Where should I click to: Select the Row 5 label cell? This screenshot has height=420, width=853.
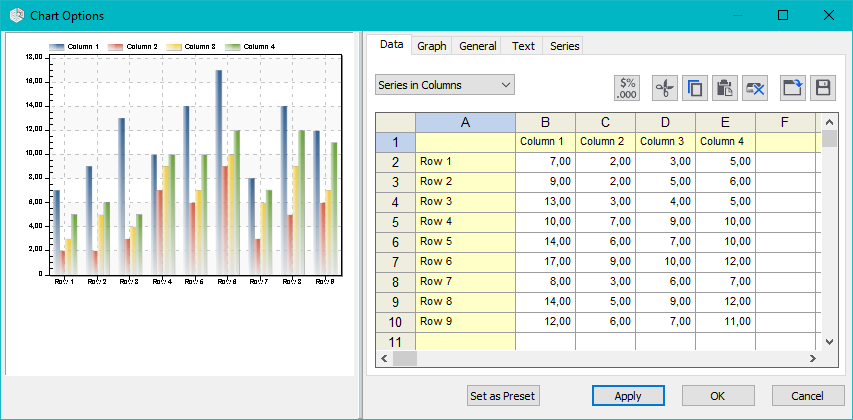point(465,241)
